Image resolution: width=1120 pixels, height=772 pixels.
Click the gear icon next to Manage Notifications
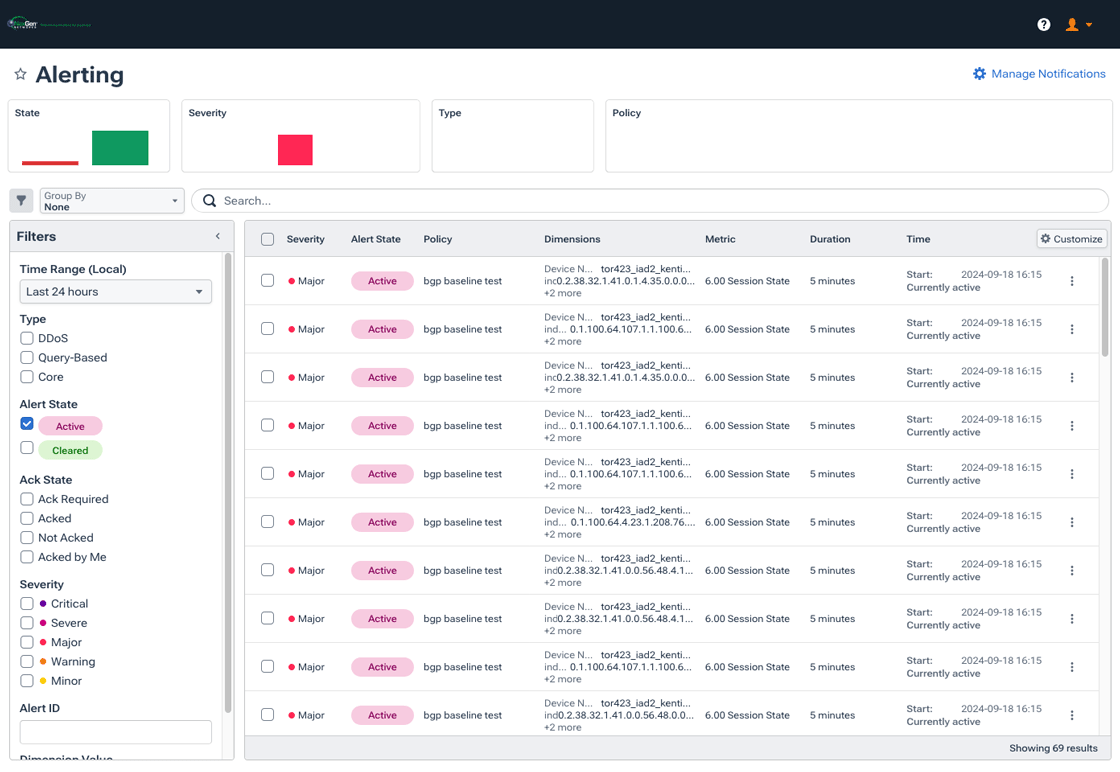(x=979, y=73)
